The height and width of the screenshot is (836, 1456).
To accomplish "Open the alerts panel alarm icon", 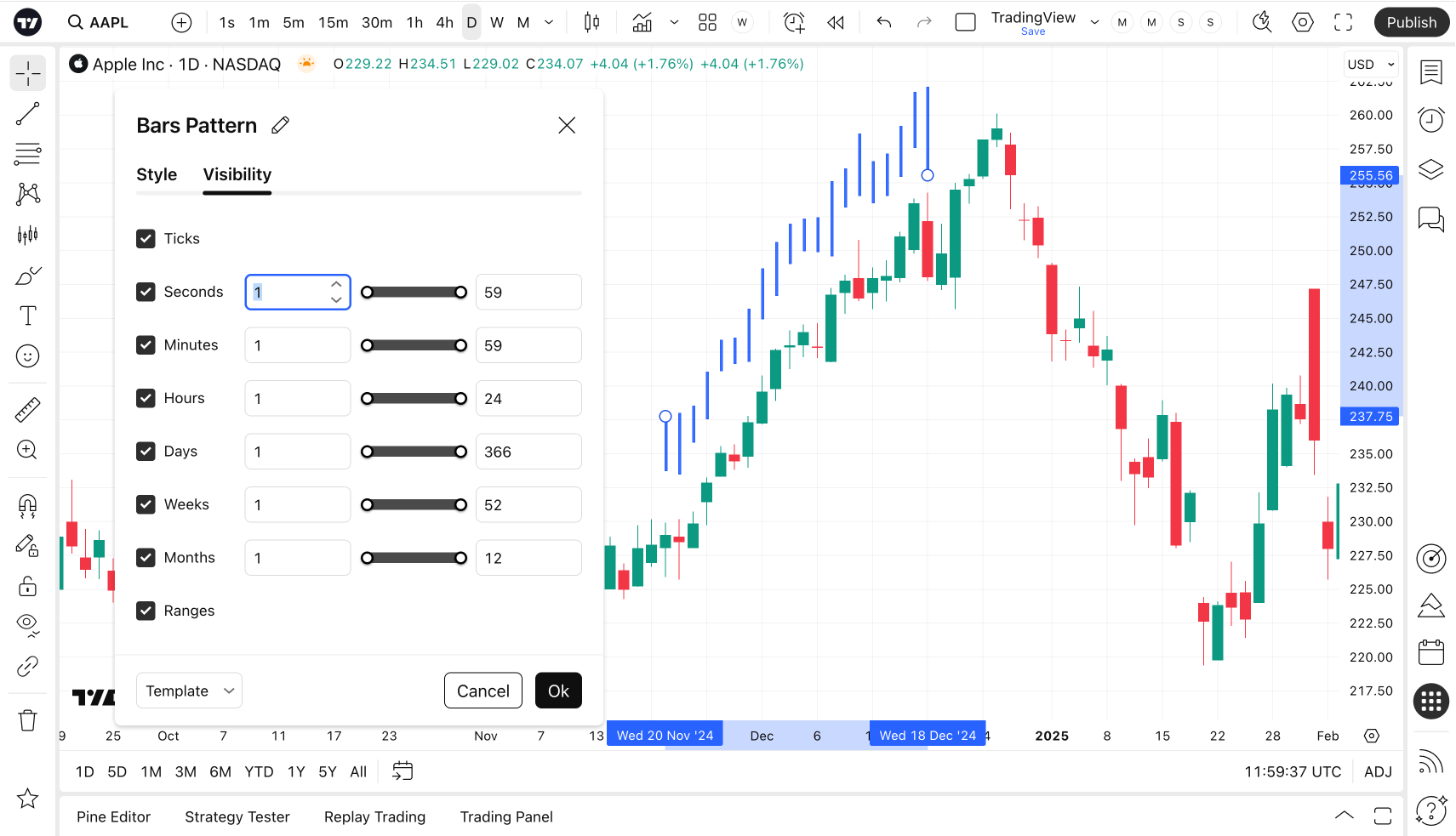I will point(1431,120).
